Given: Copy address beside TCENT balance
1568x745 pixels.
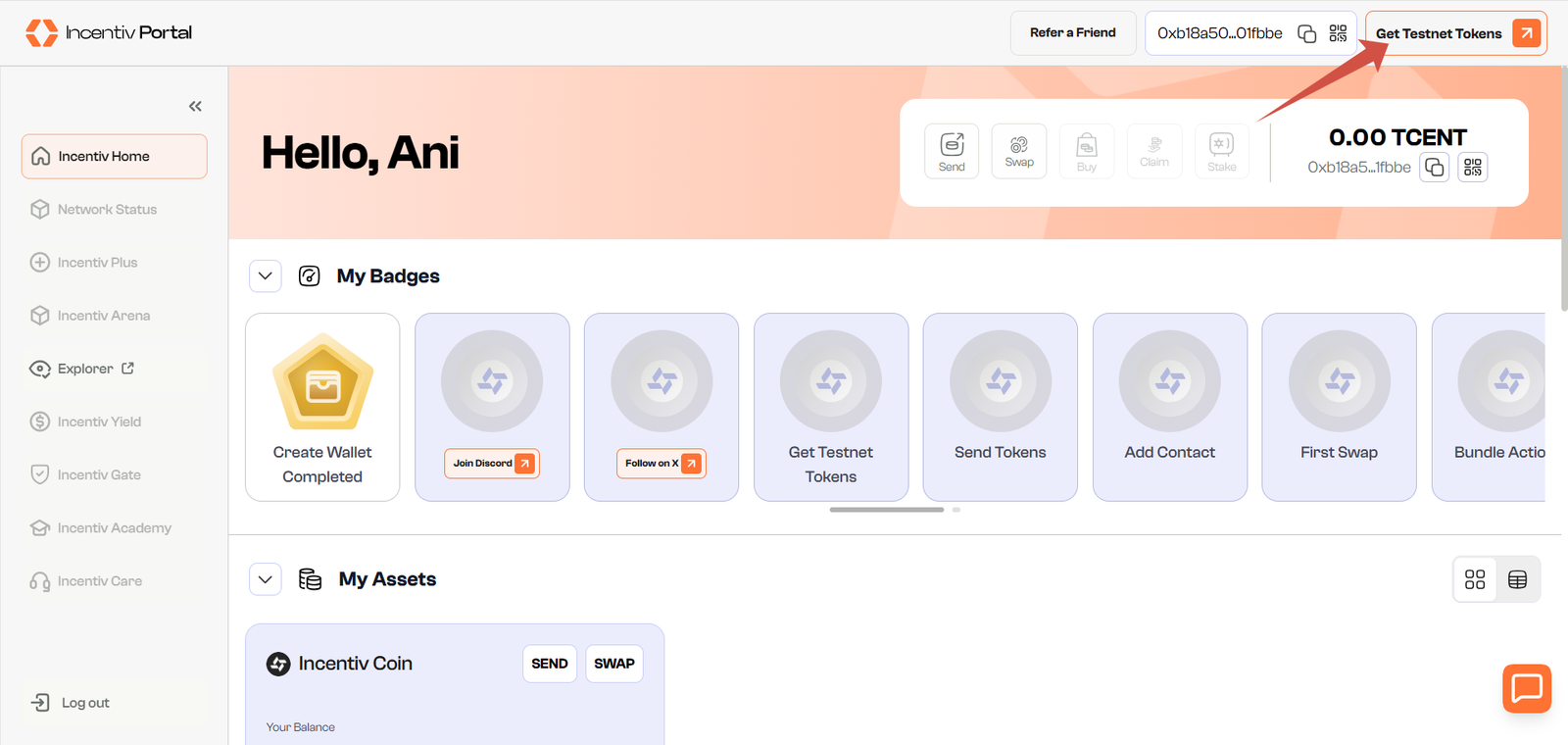Looking at the screenshot, I should pyautogui.click(x=1434, y=168).
